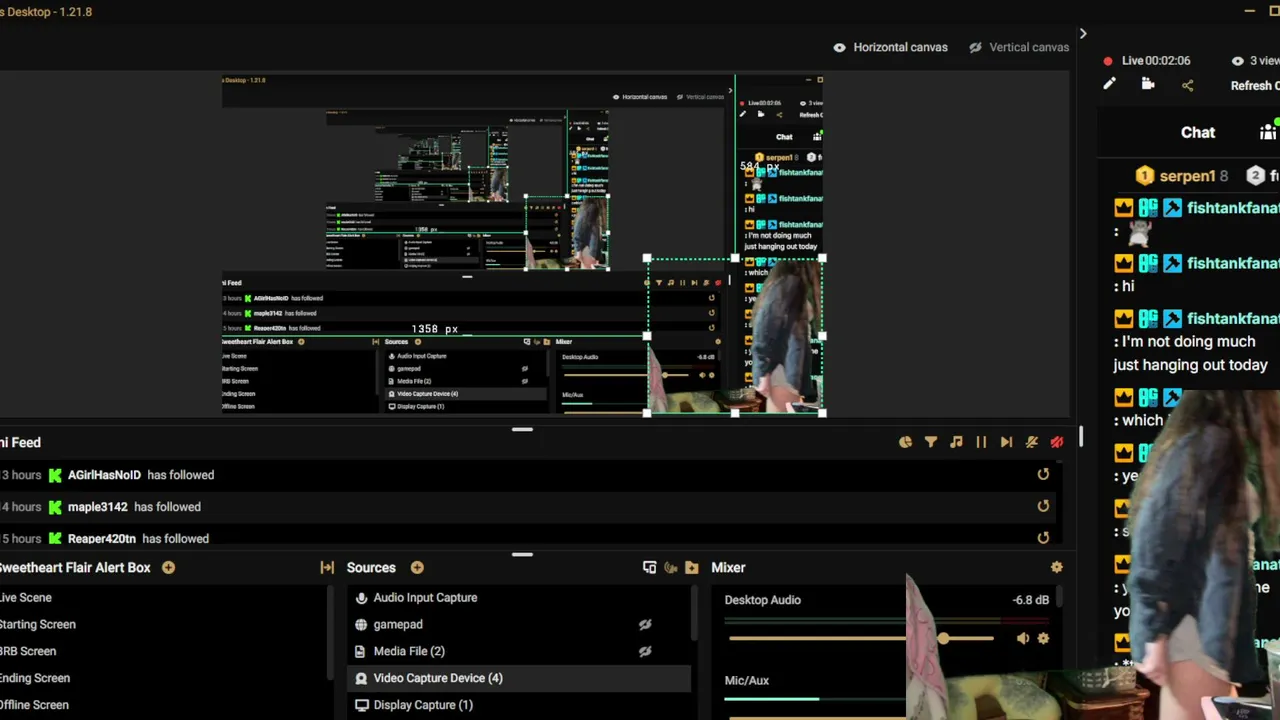Pause the alert queue
The width and height of the screenshot is (1280, 720).
tap(981, 442)
